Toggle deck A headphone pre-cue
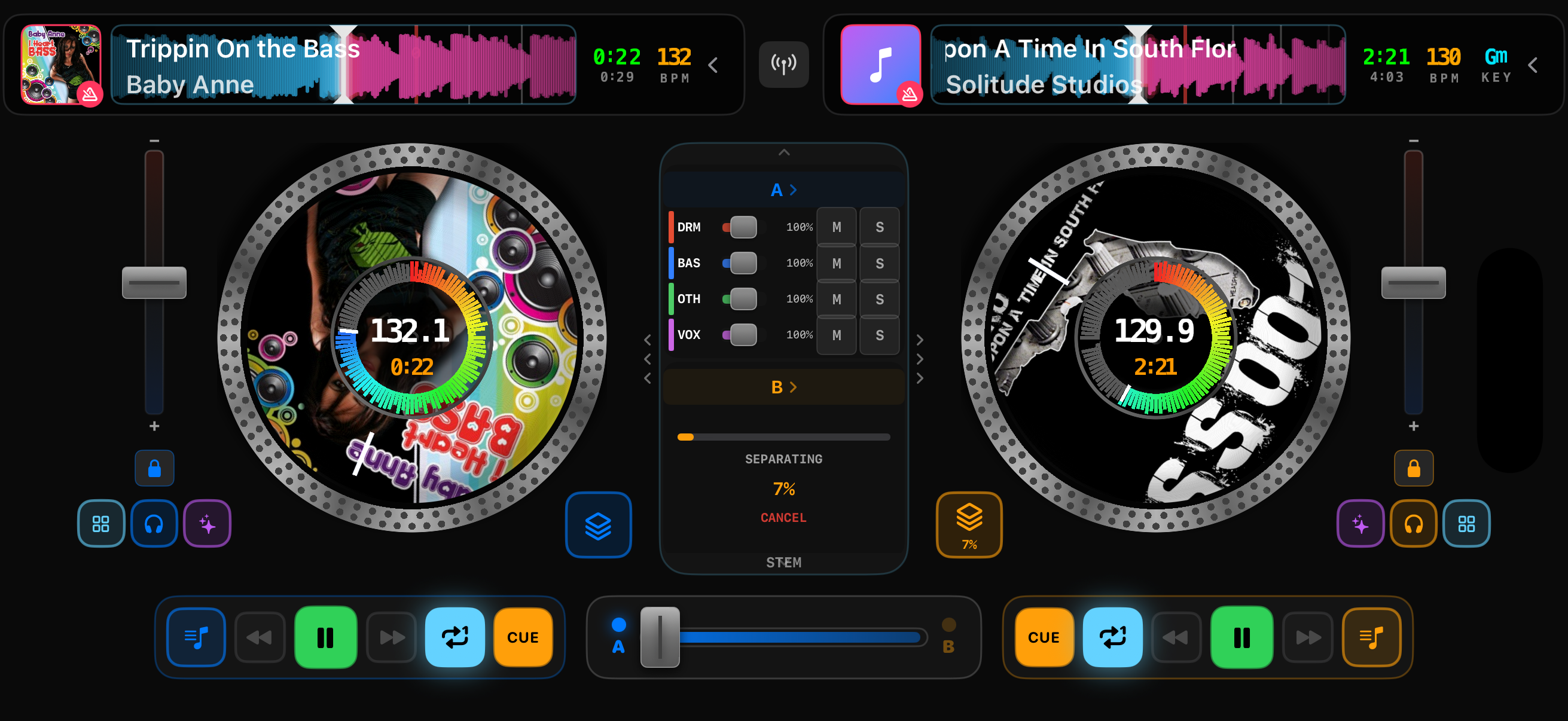Viewport: 1568px width, 721px height. point(154,523)
